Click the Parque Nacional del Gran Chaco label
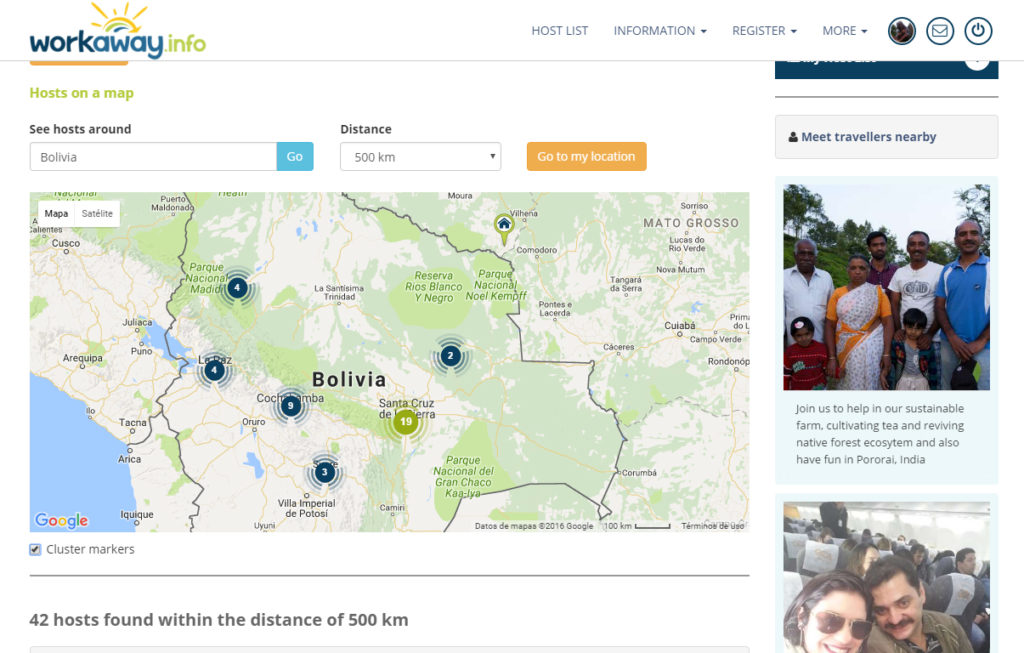Screen dimensions: 1024x653 click(x=463, y=477)
